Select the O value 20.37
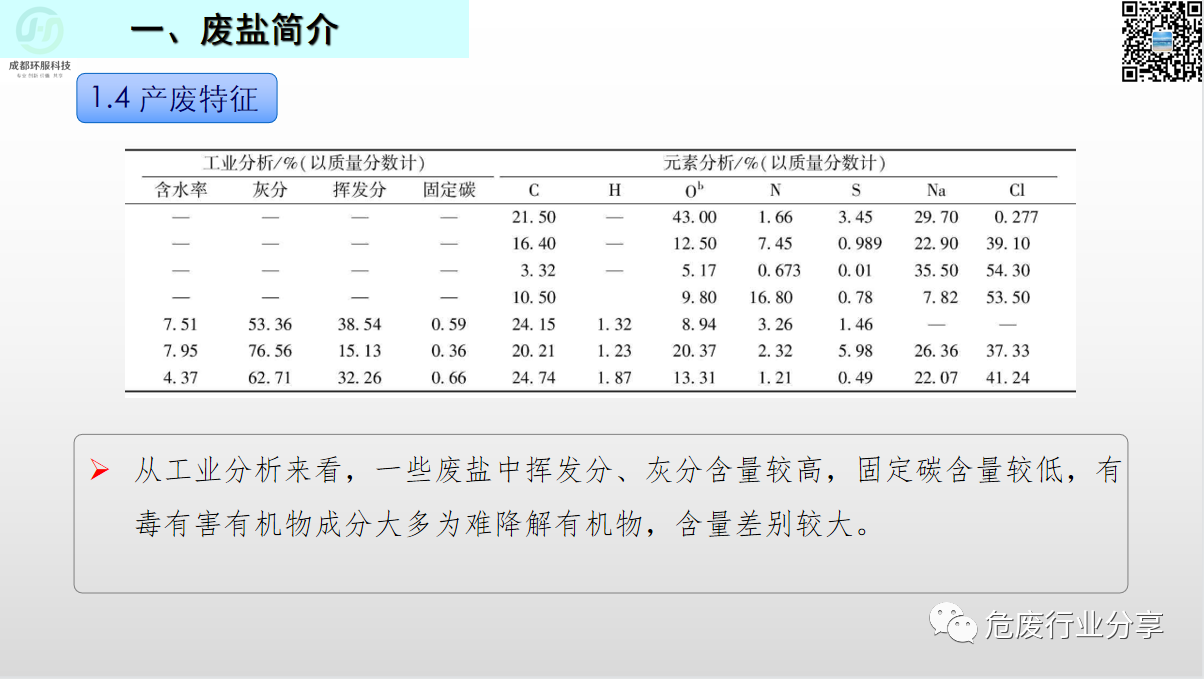The width and height of the screenshot is (1204, 679). coord(695,352)
